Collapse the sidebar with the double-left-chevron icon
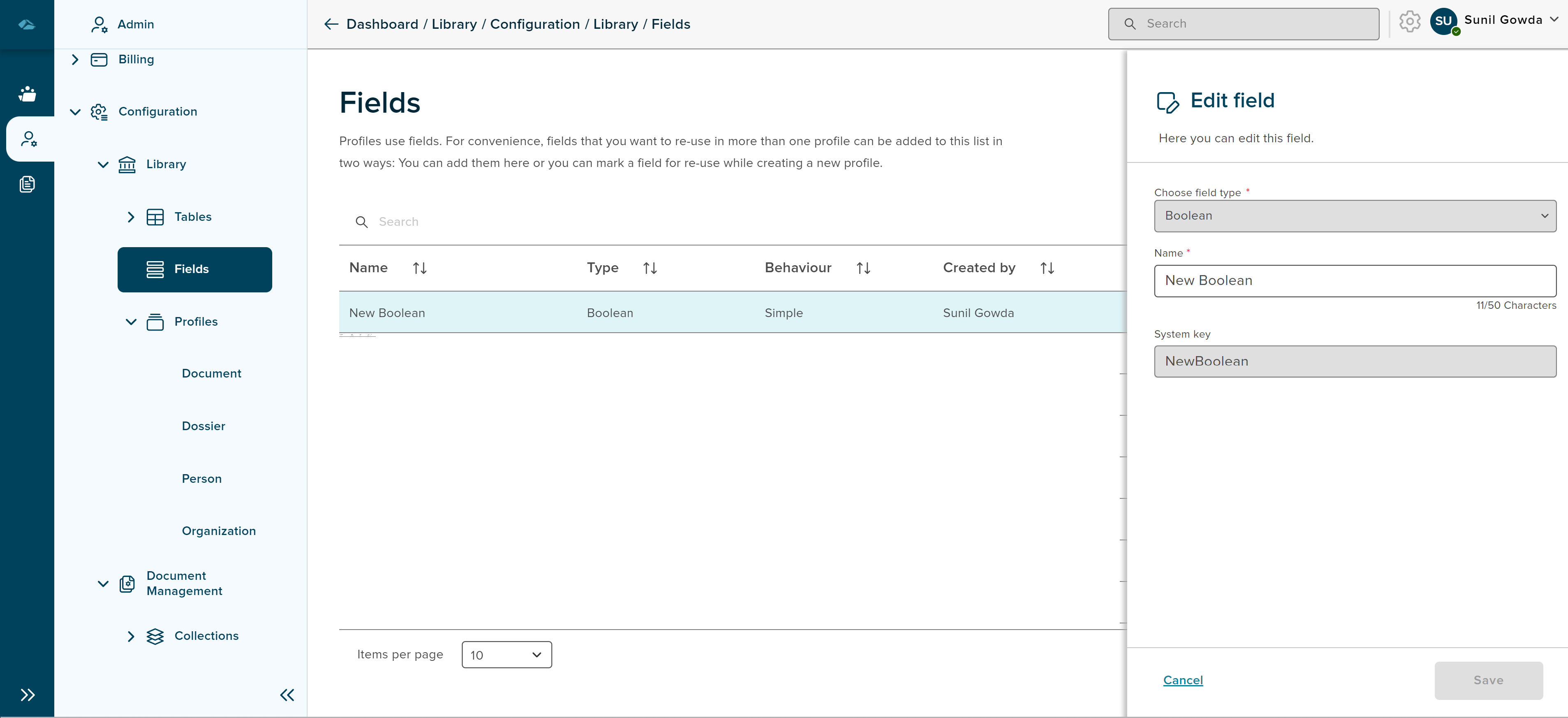1568x718 pixels. pyautogui.click(x=287, y=695)
